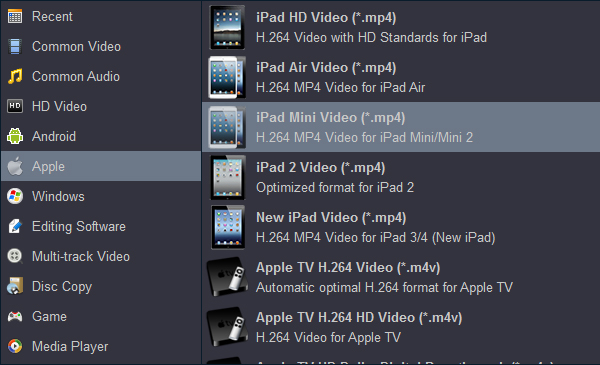Switch to Common Video category
Image resolution: width=600 pixels, height=365 pixels.
click(101, 46)
